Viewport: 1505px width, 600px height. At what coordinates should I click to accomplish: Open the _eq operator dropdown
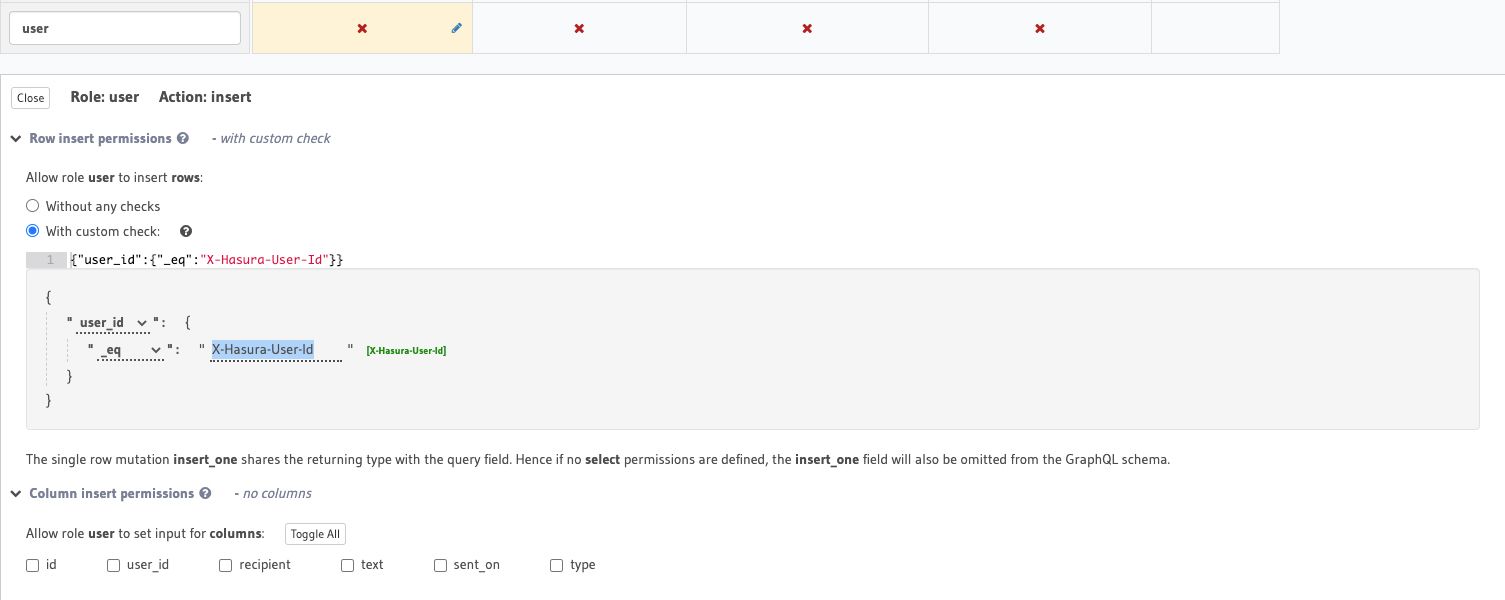click(x=157, y=350)
